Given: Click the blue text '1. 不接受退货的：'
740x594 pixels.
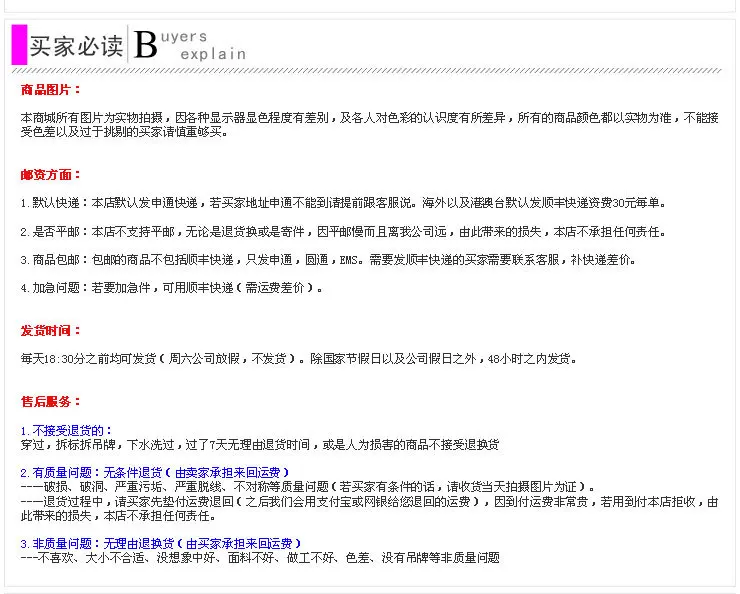Looking at the screenshot, I should click(67, 430).
